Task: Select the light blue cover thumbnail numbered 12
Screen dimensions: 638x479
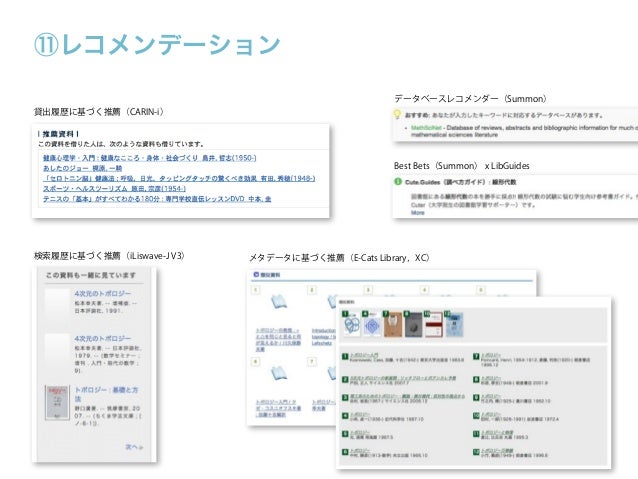Action: [x=454, y=325]
